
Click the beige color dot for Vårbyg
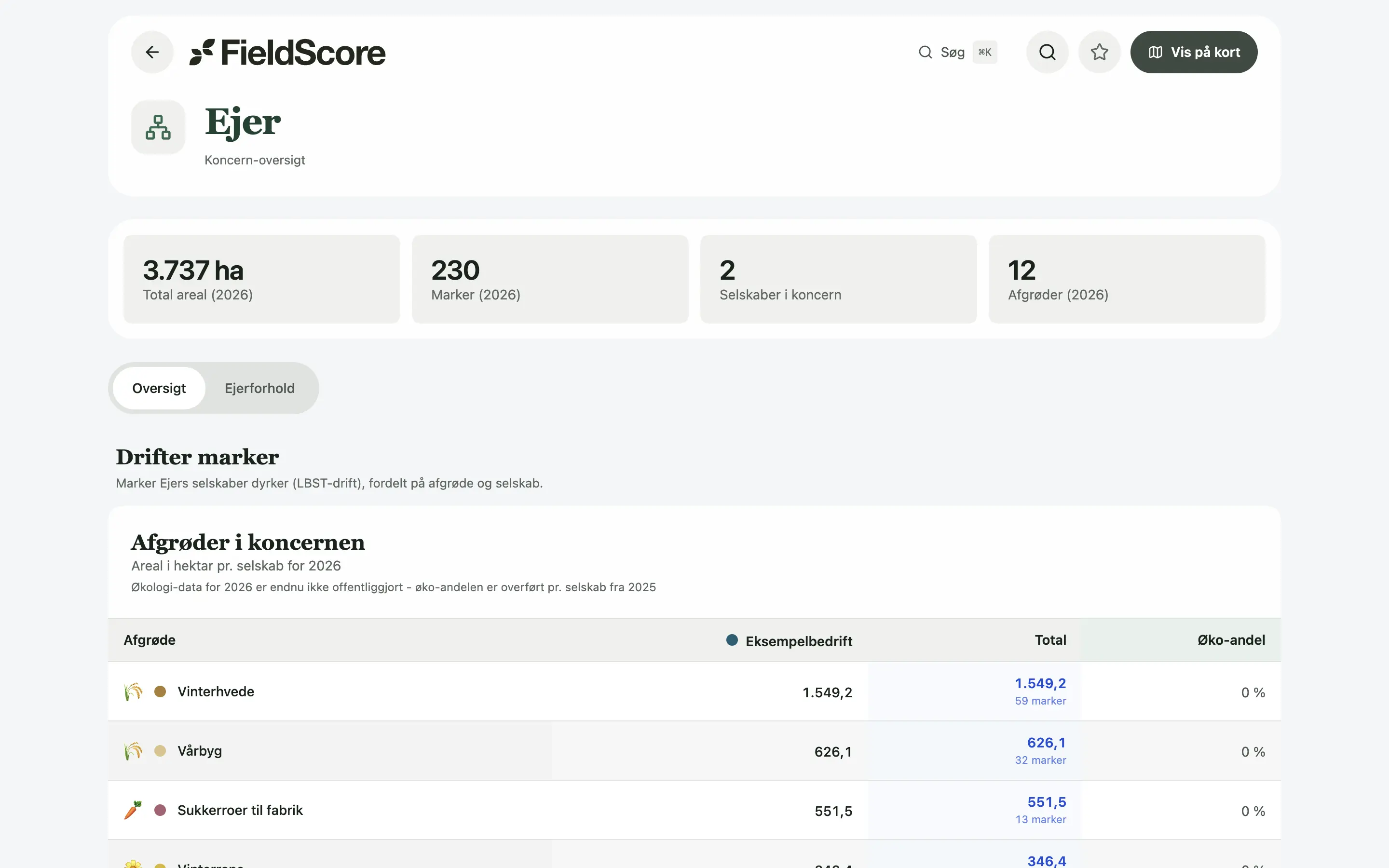[160, 751]
